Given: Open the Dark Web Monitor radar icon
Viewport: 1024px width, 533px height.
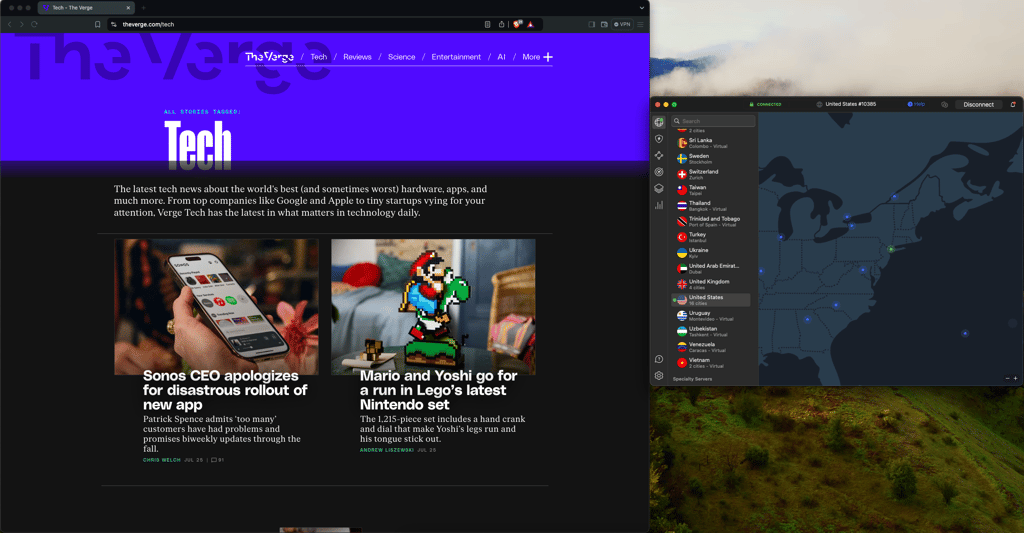Looking at the screenshot, I should coord(659,172).
